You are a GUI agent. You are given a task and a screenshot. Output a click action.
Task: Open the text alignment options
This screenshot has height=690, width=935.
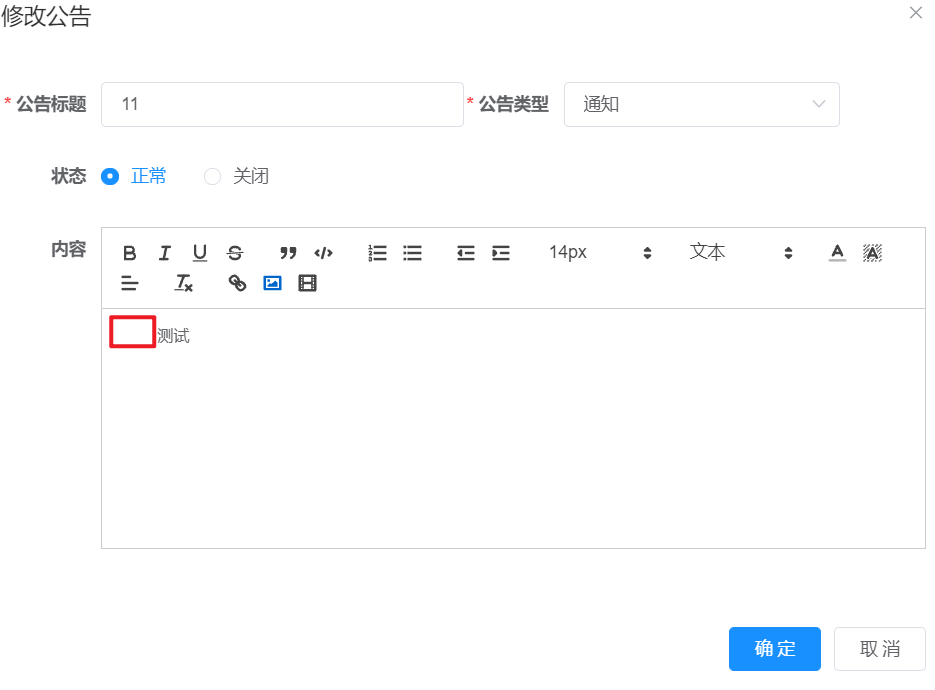coord(129,283)
